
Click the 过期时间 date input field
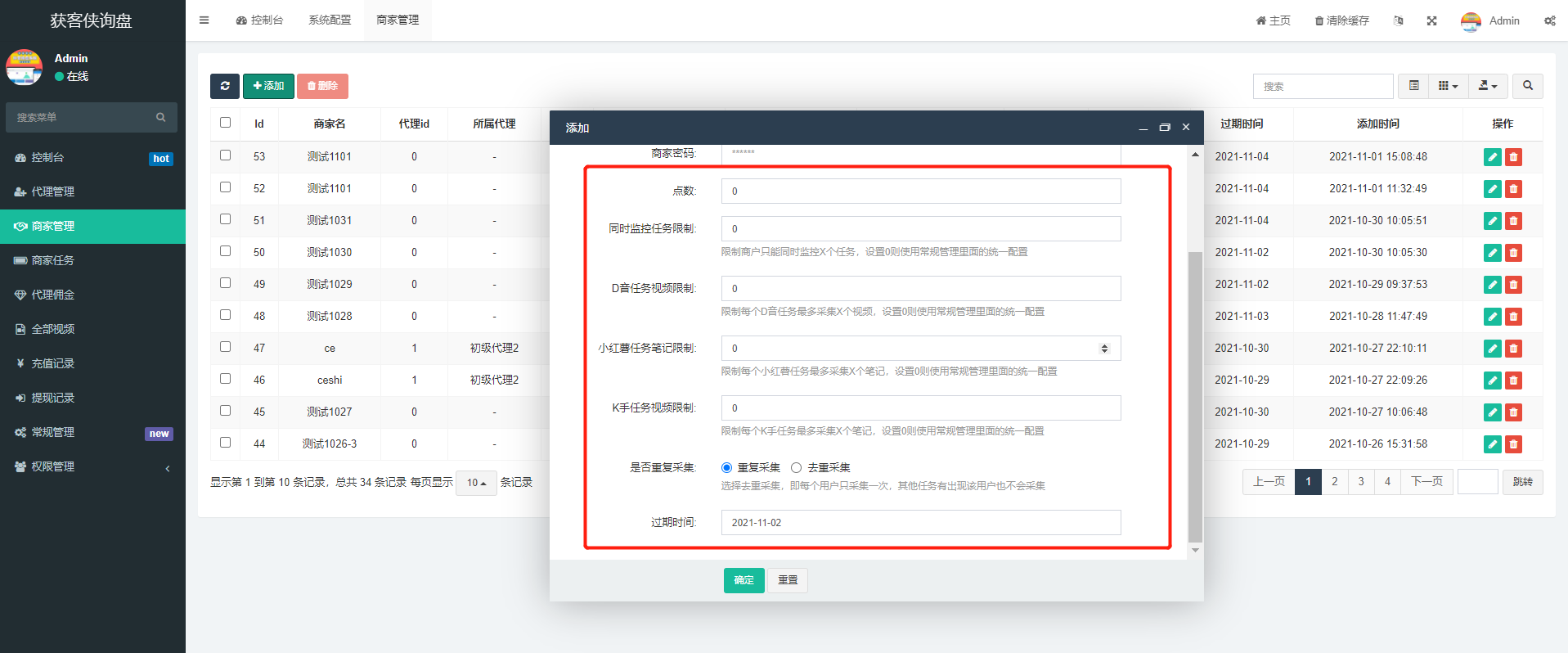click(x=920, y=523)
